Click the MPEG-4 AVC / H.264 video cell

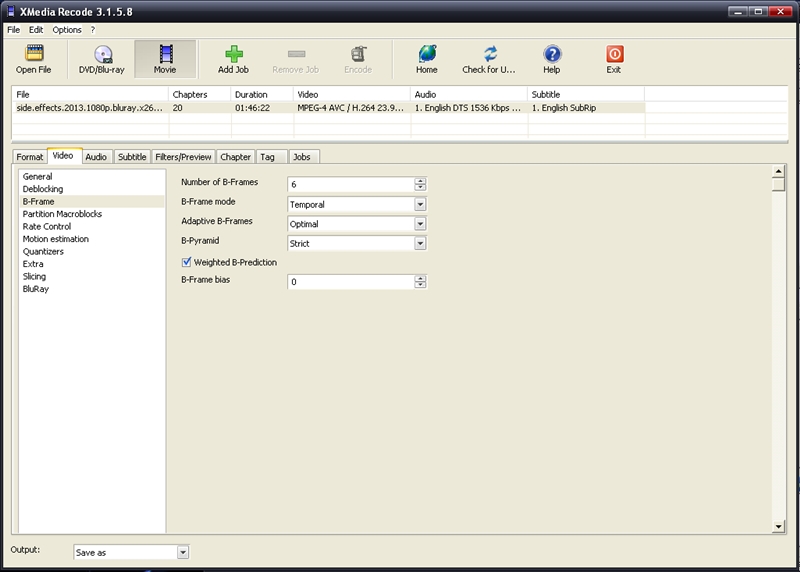pyautogui.click(x=351, y=108)
